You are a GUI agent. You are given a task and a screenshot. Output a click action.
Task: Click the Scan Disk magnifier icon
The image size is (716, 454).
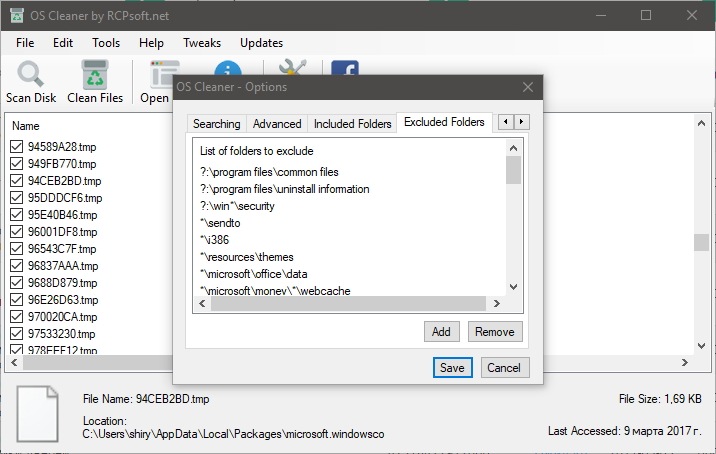[30, 74]
